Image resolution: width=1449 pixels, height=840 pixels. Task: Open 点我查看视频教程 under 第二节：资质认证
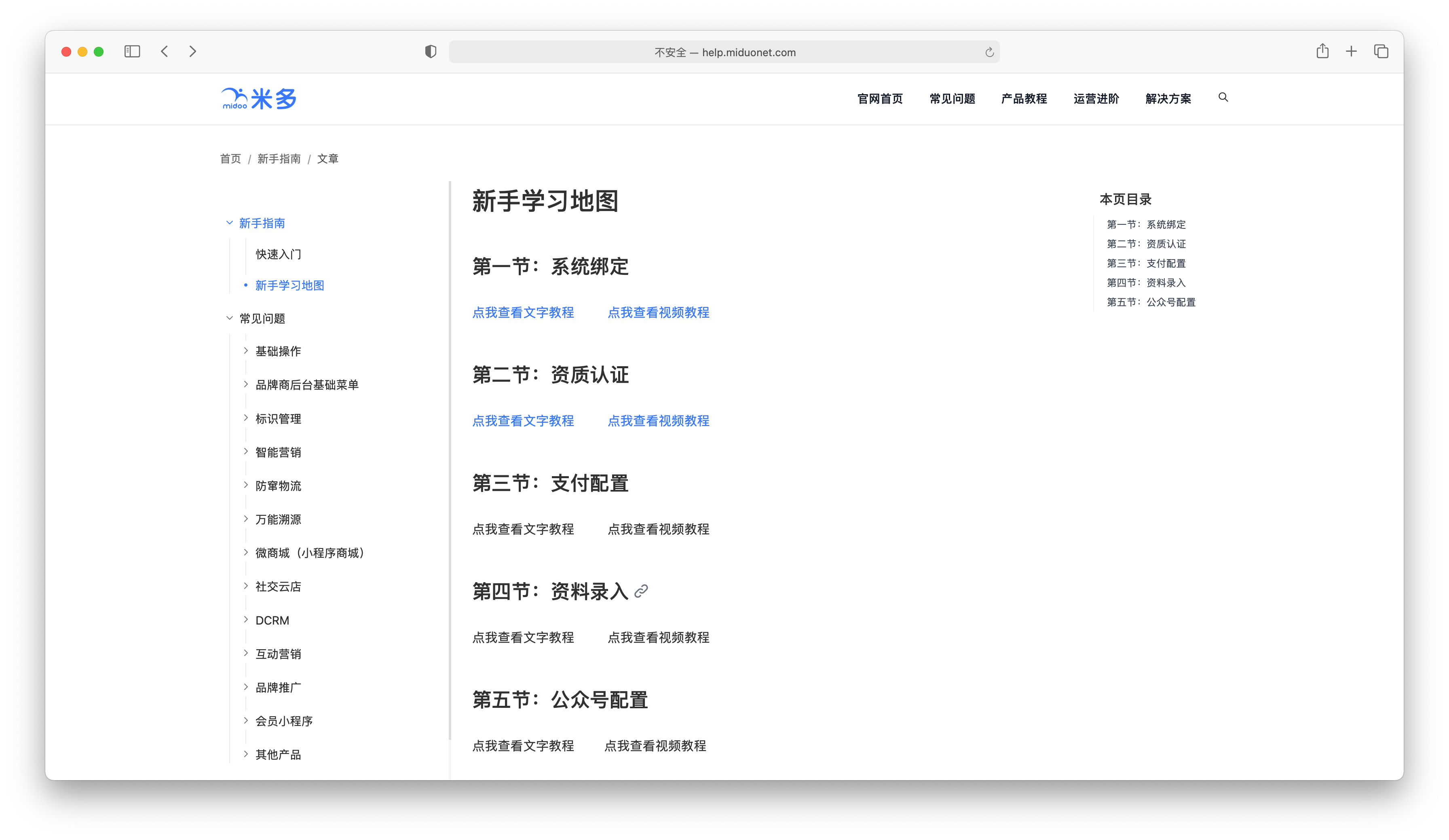[x=658, y=421]
